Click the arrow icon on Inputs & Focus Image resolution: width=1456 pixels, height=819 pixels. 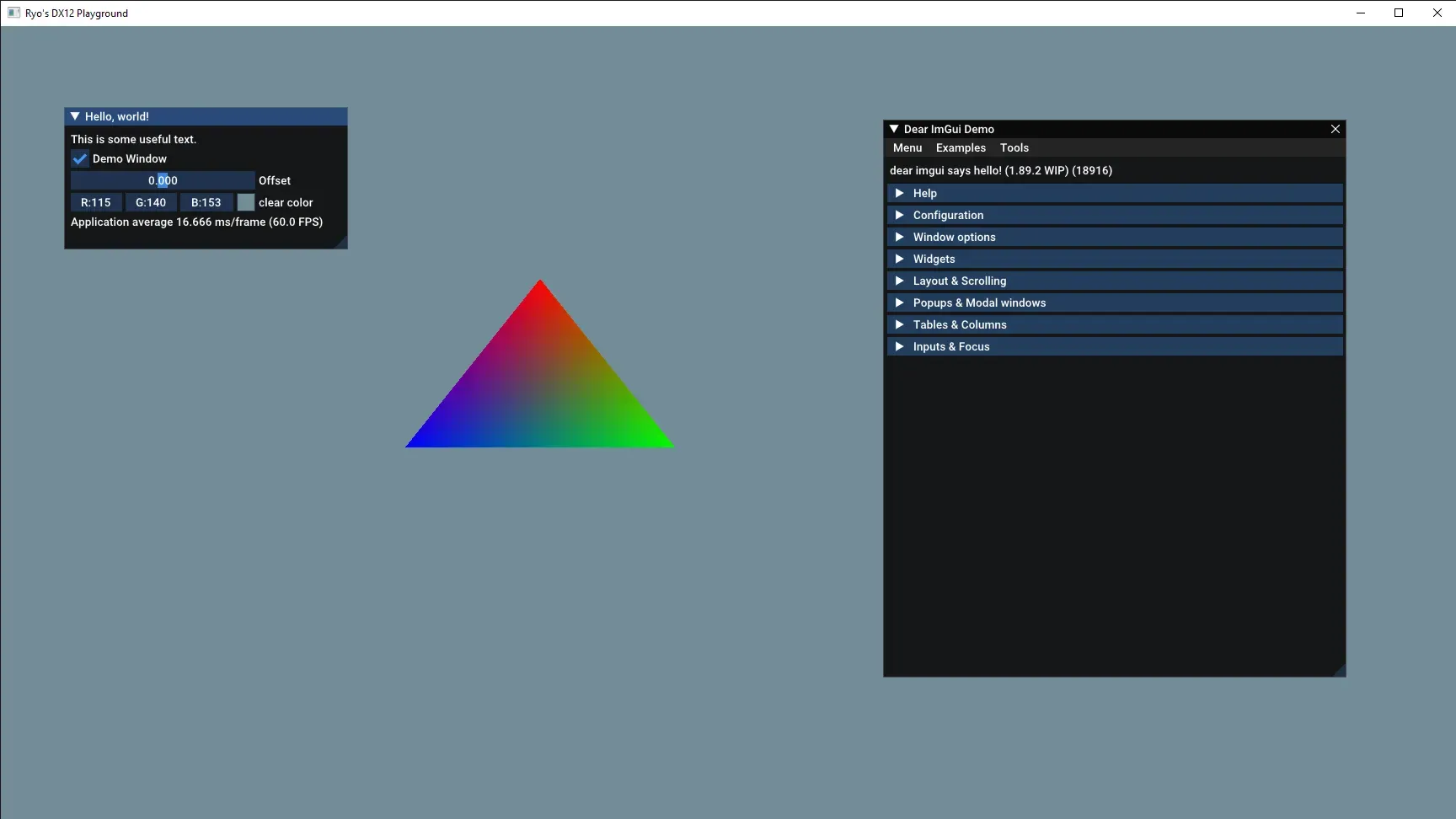pos(900,346)
